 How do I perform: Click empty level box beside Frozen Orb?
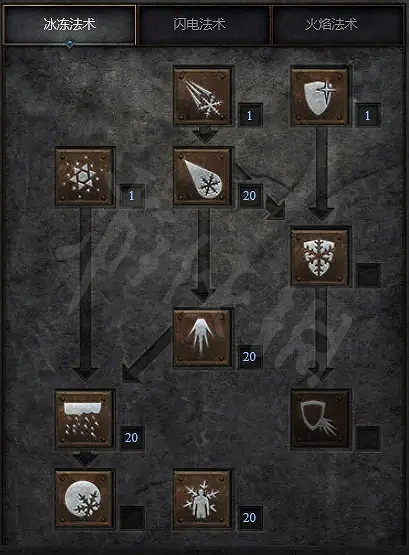click(132, 518)
